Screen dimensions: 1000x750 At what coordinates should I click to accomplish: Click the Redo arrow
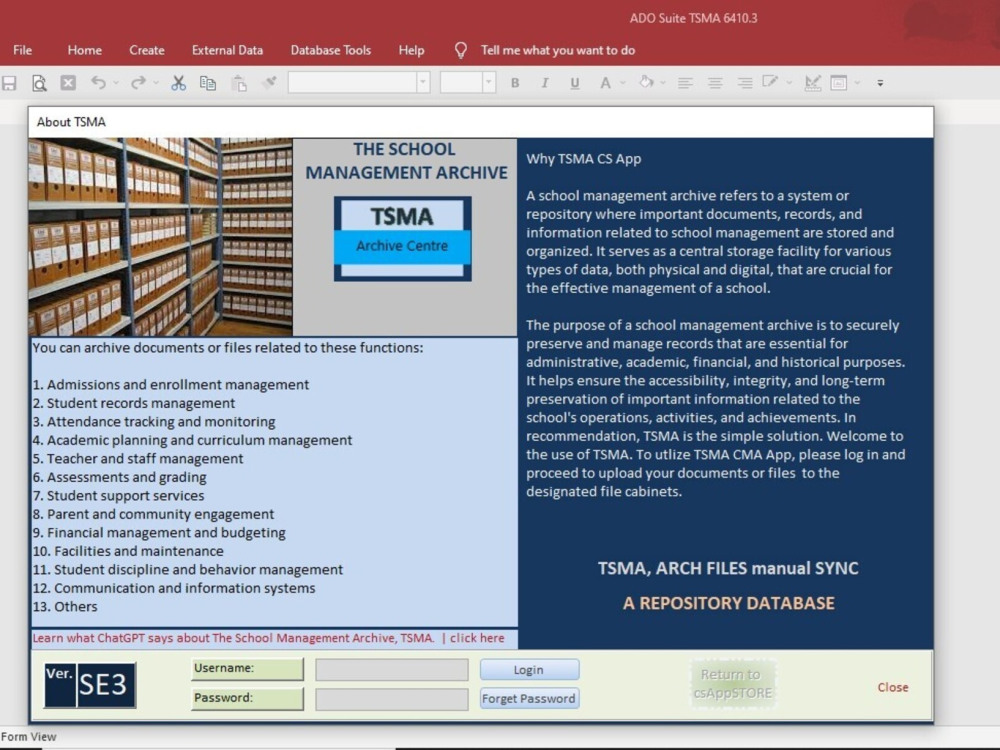(138, 82)
